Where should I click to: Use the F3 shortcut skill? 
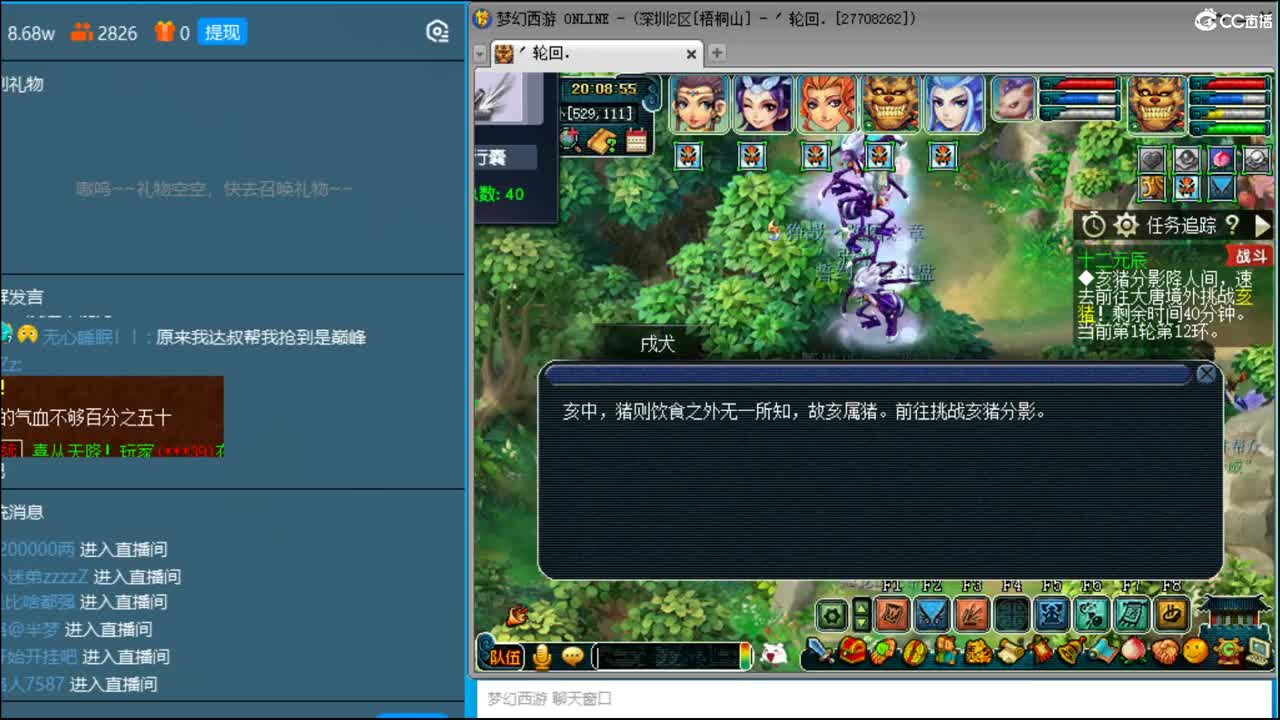tap(972, 613)
